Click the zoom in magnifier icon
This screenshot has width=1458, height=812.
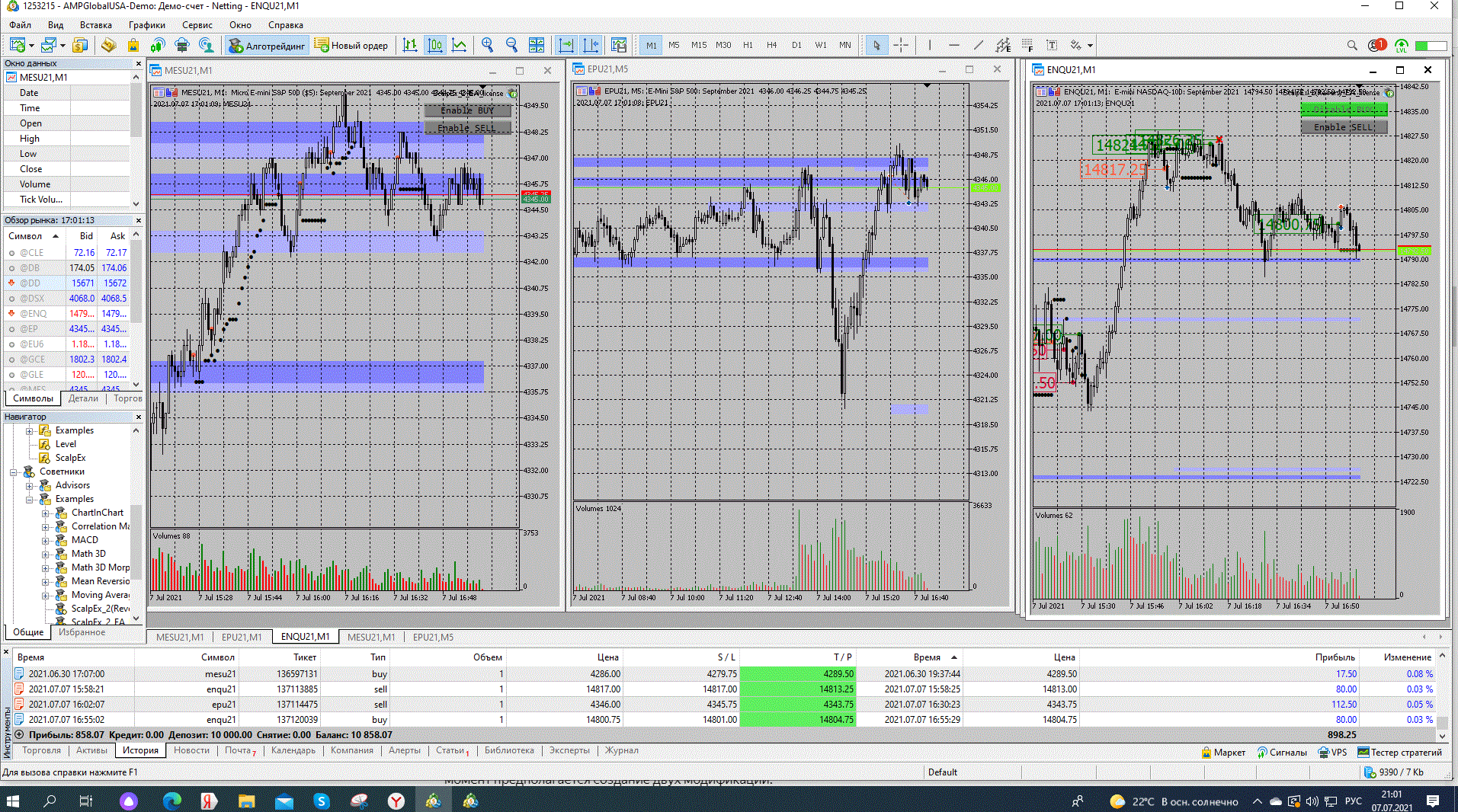pyautogui.click(x=487, y=46)
